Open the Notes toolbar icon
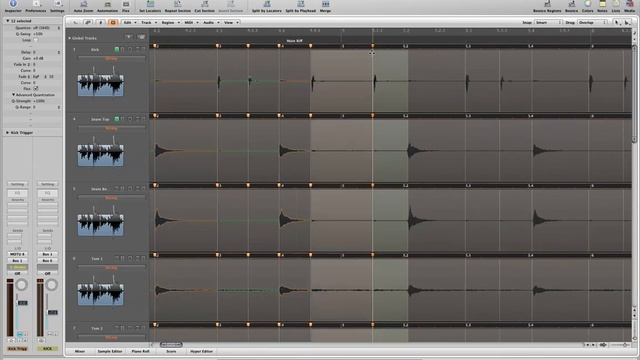This screenshot has width=640, height=360. coord(602,4)
